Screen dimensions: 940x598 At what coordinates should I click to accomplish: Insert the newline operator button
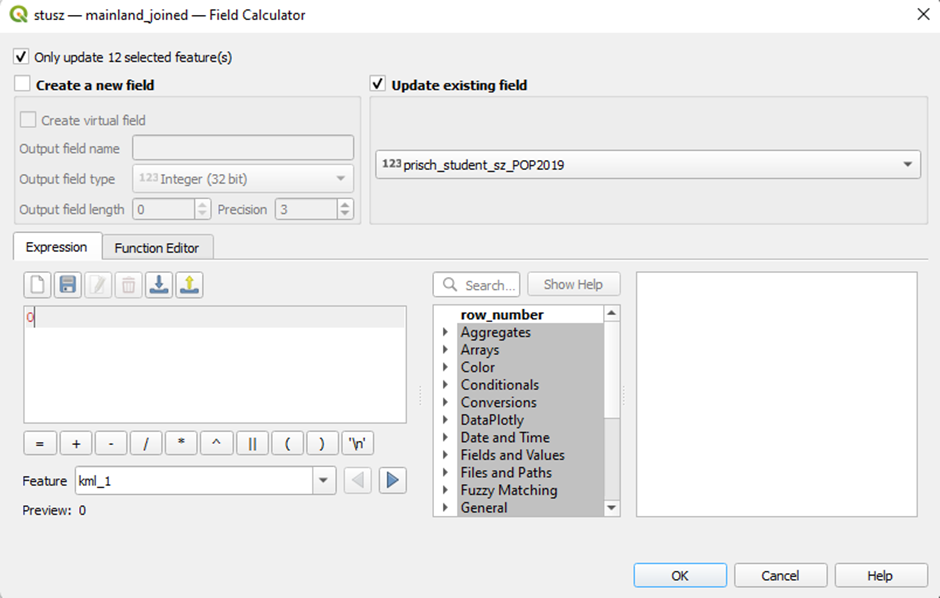[357, 444]
